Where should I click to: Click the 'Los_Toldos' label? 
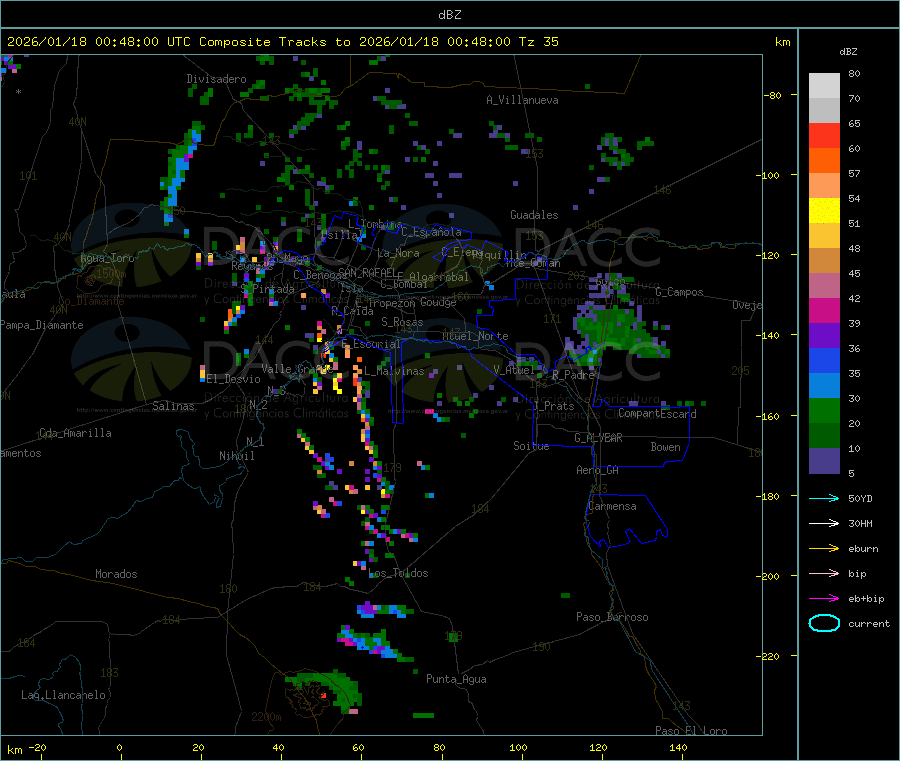(x=398, y=573)
